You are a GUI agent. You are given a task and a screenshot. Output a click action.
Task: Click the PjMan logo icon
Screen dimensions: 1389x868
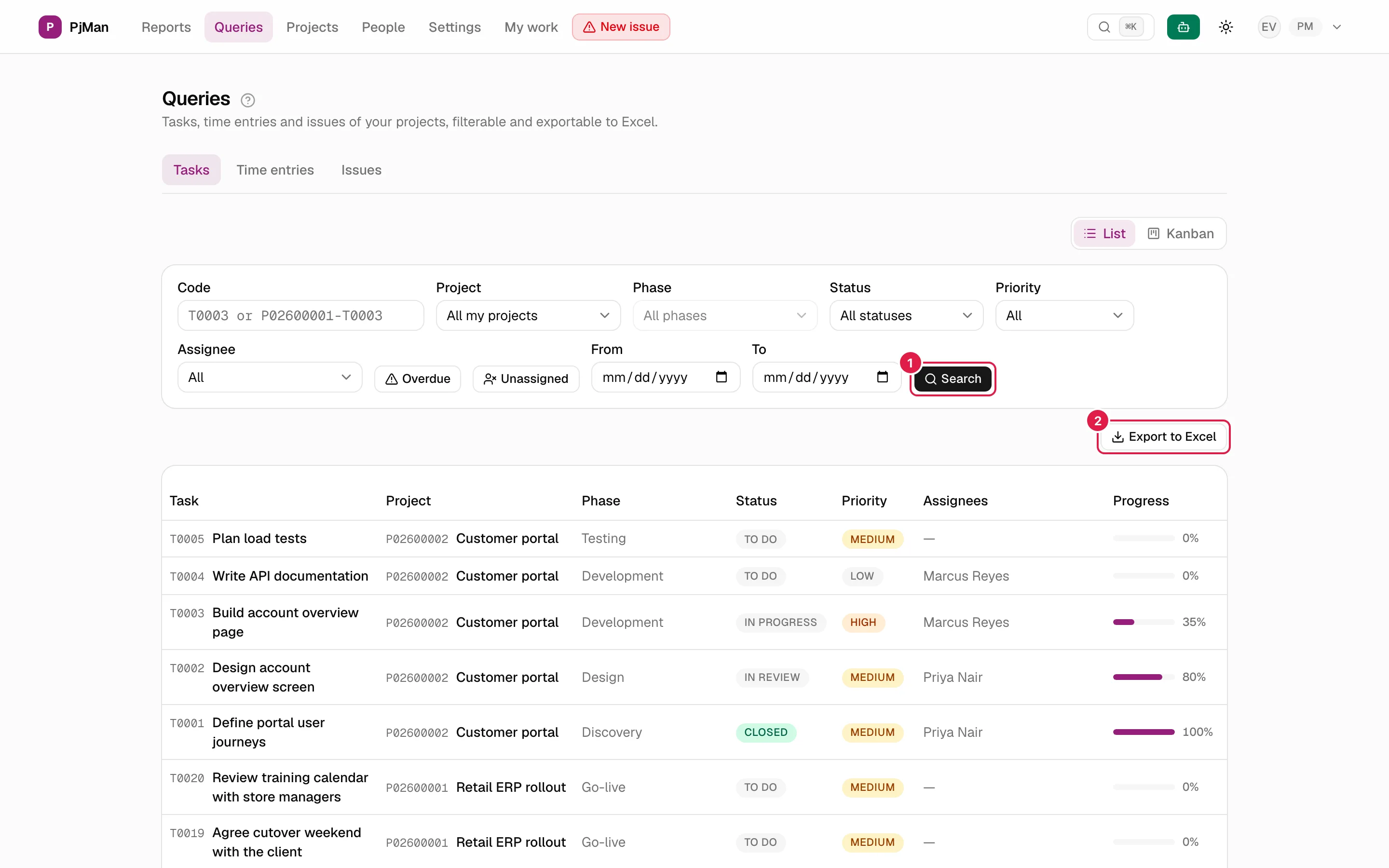pos(50,27)
